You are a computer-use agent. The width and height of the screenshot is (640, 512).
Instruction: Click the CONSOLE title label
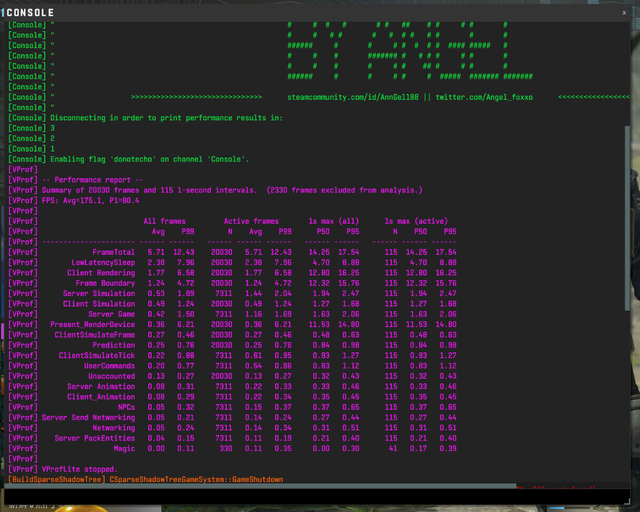(29, 13)
